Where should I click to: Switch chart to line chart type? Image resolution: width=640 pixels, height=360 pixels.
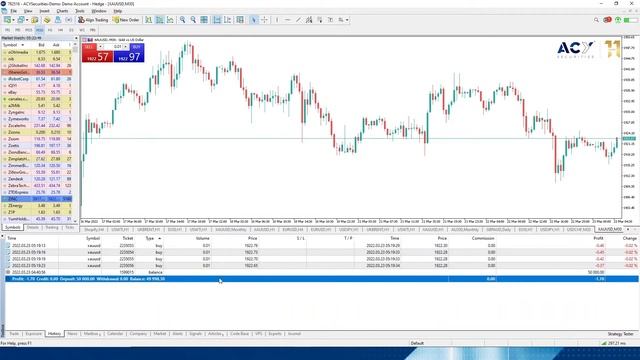tap(170, 20)
